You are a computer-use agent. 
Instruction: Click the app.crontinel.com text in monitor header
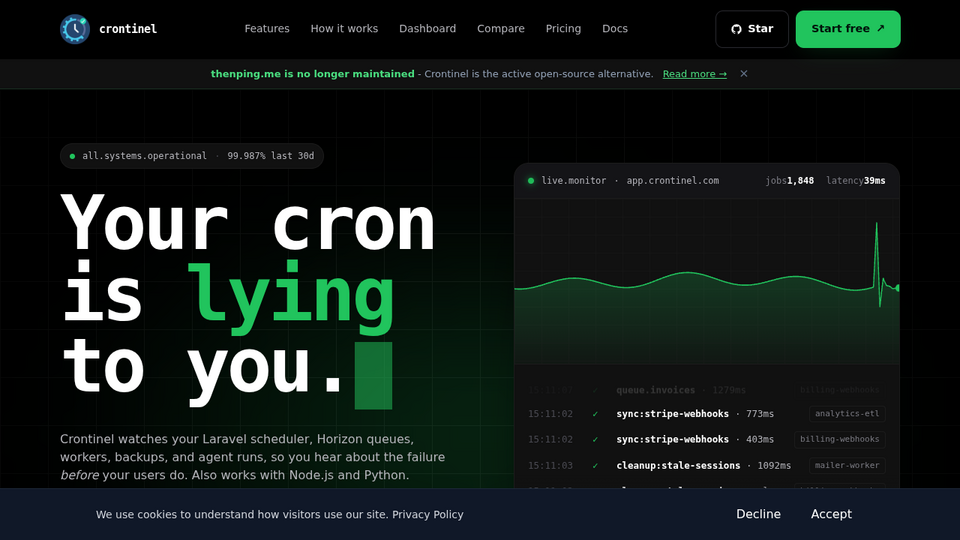coord(672,181)
